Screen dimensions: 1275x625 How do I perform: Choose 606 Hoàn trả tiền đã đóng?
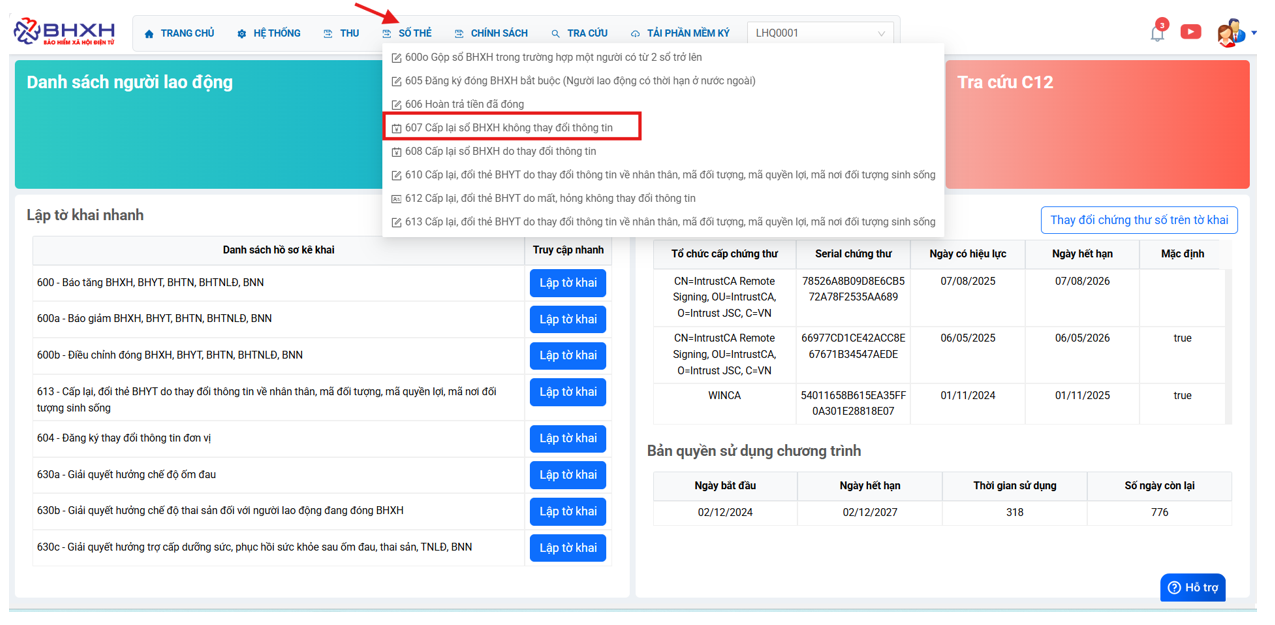[x=464, y=104]
